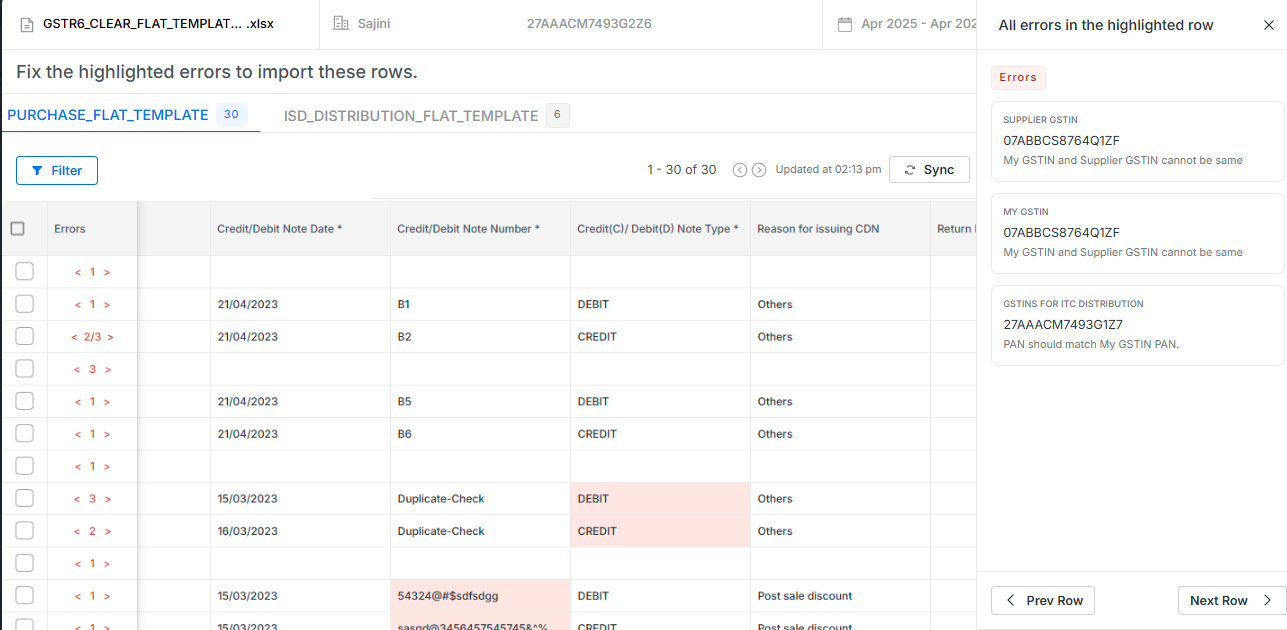This screenshot has height=630, width=1287.
Task: Click left error arrow in B2 row
Action: (74, 337)
